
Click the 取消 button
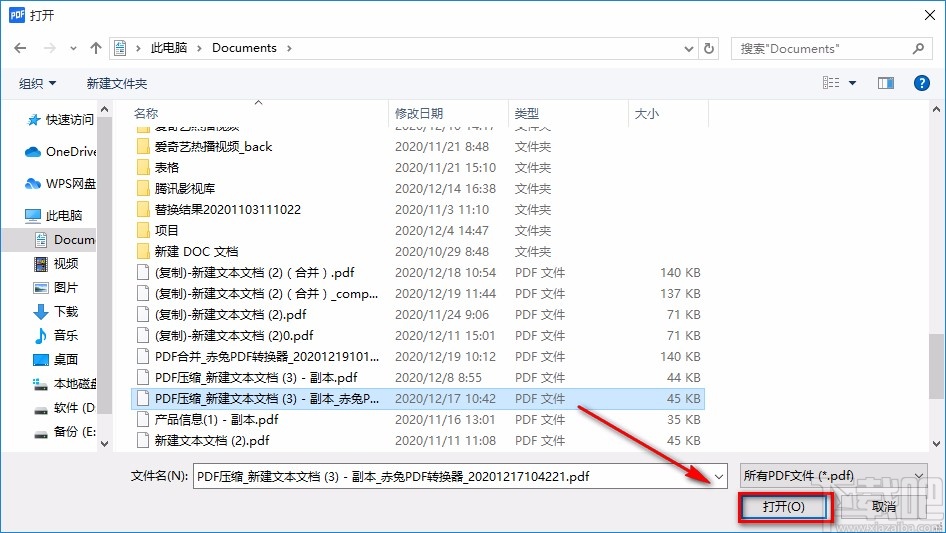[883, 507]
